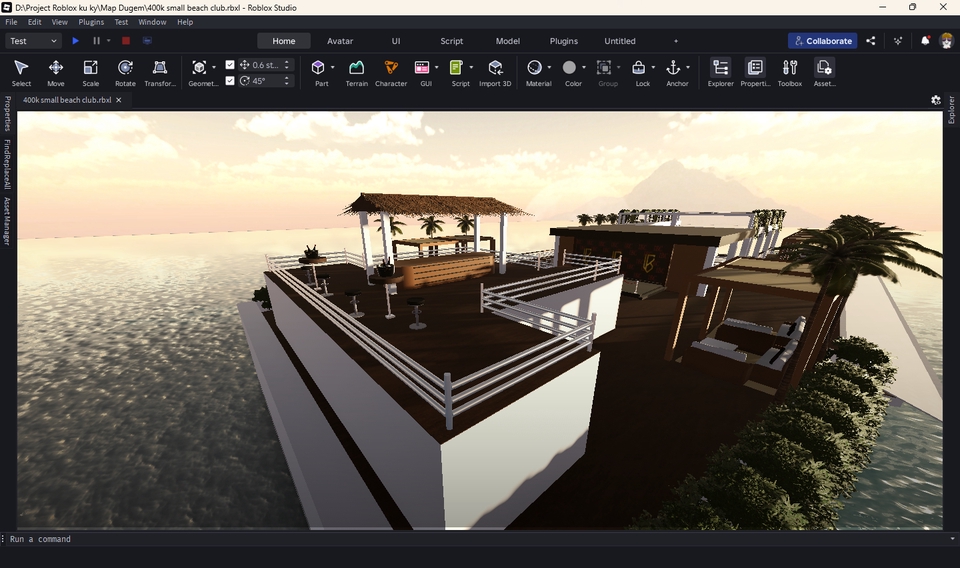960x568 pixels.
Task: Expand the Material dropdown arrow
Action: [x=549, y=68]
